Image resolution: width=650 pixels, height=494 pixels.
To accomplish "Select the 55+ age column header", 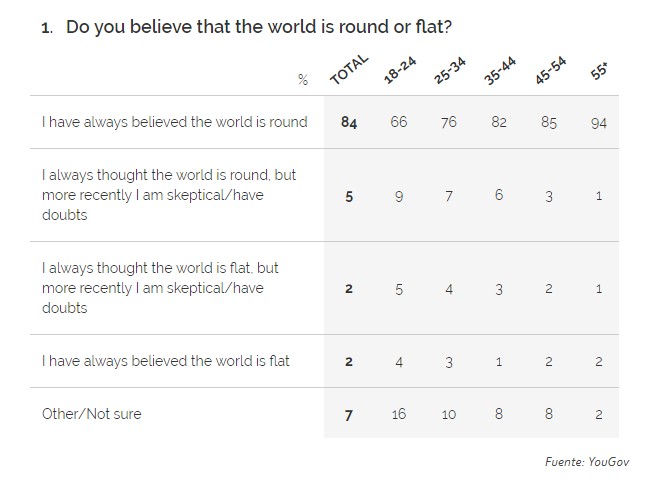I will (x=599, y=76).
